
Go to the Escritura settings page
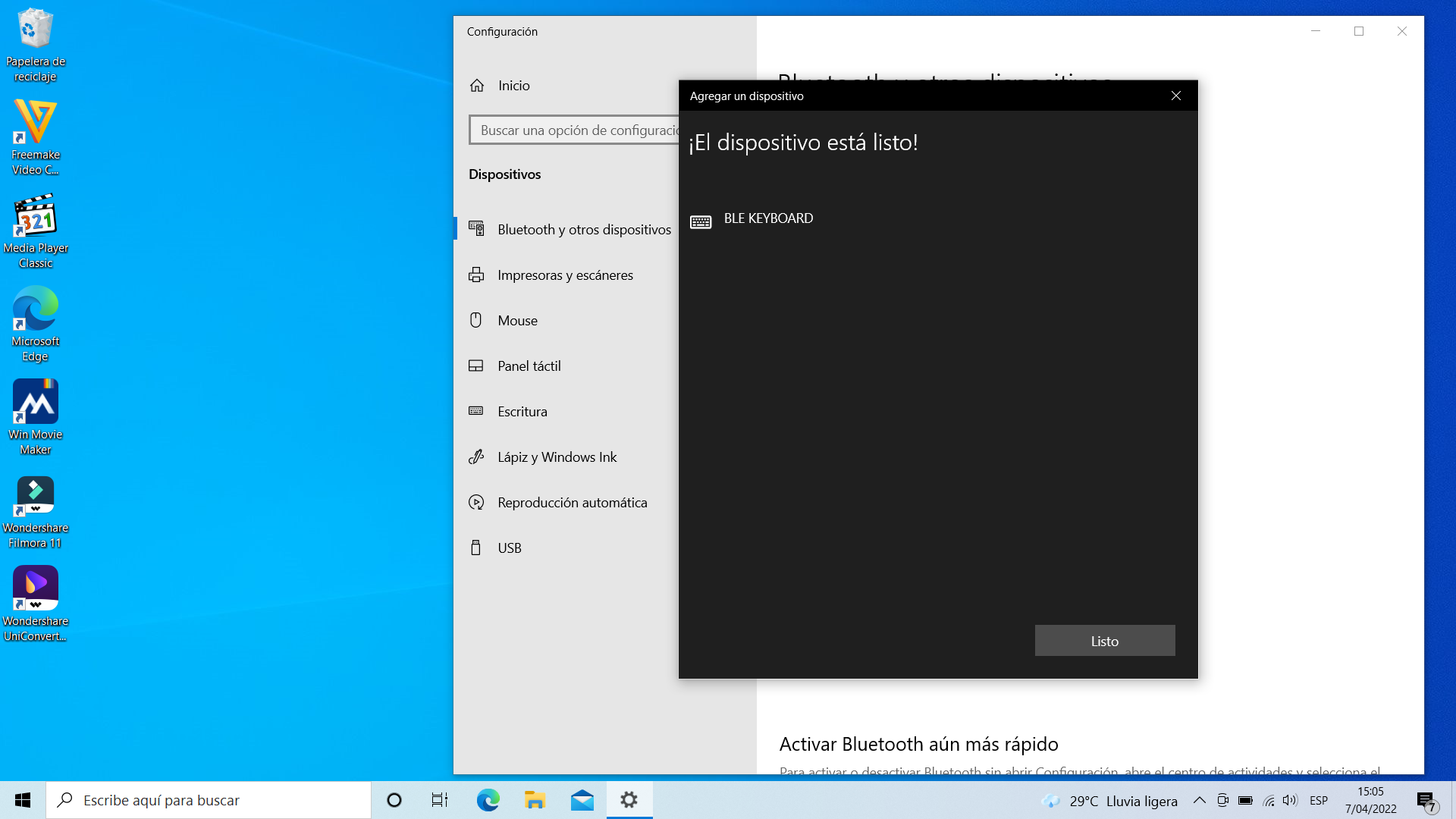pyautogui.click(x=522, y=412)
